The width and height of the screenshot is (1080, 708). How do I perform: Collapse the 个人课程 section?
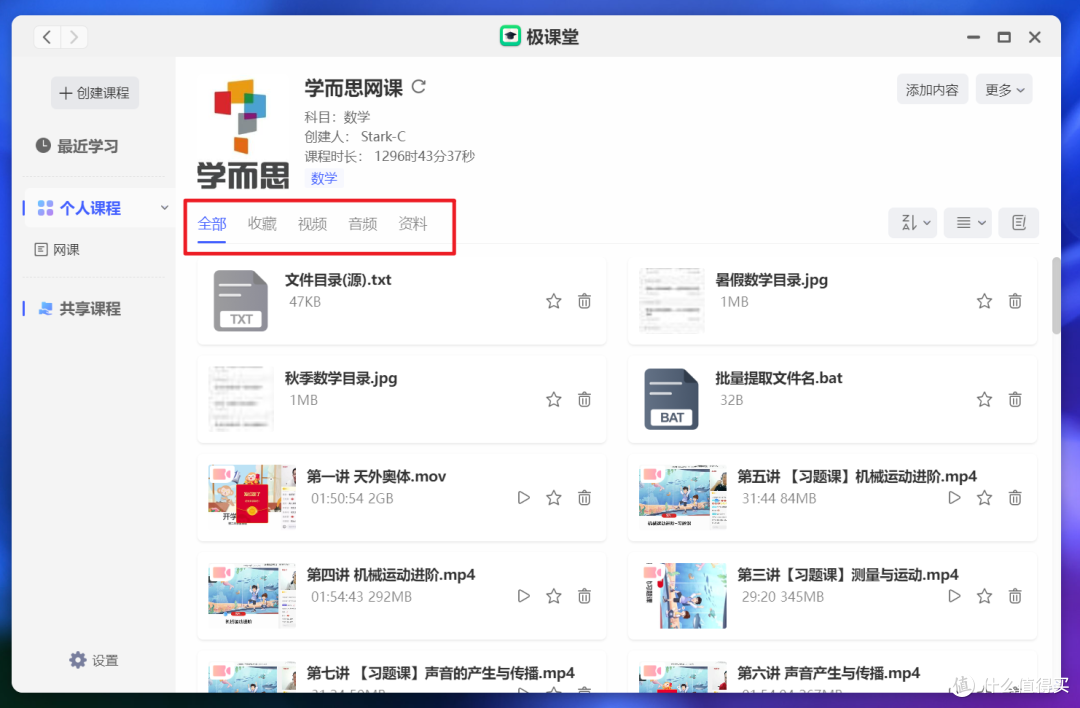click(164, 207)
